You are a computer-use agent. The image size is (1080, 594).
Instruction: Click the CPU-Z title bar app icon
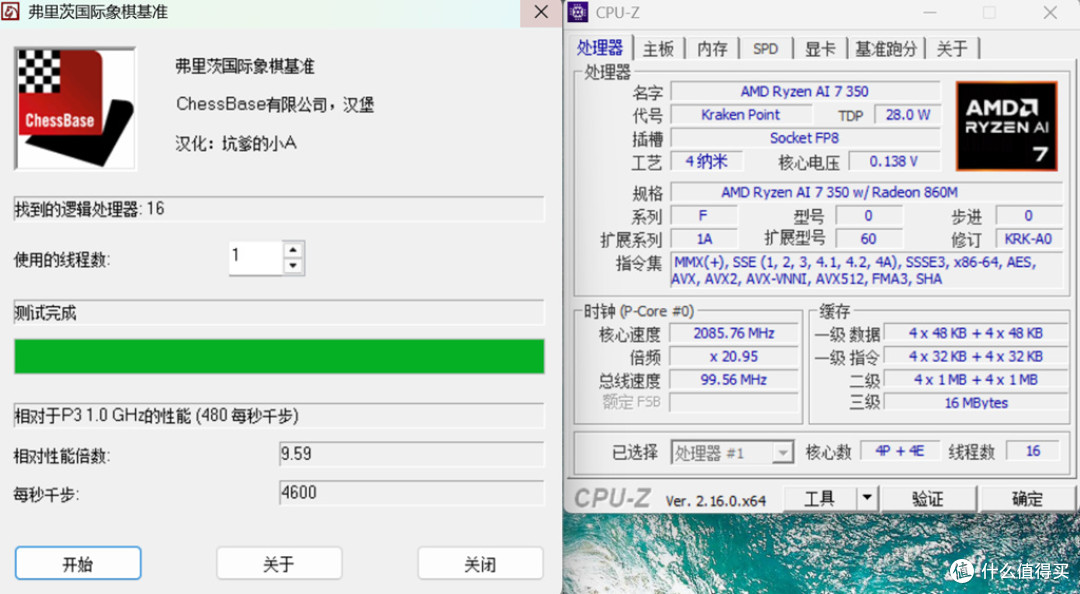coord(578,12)
